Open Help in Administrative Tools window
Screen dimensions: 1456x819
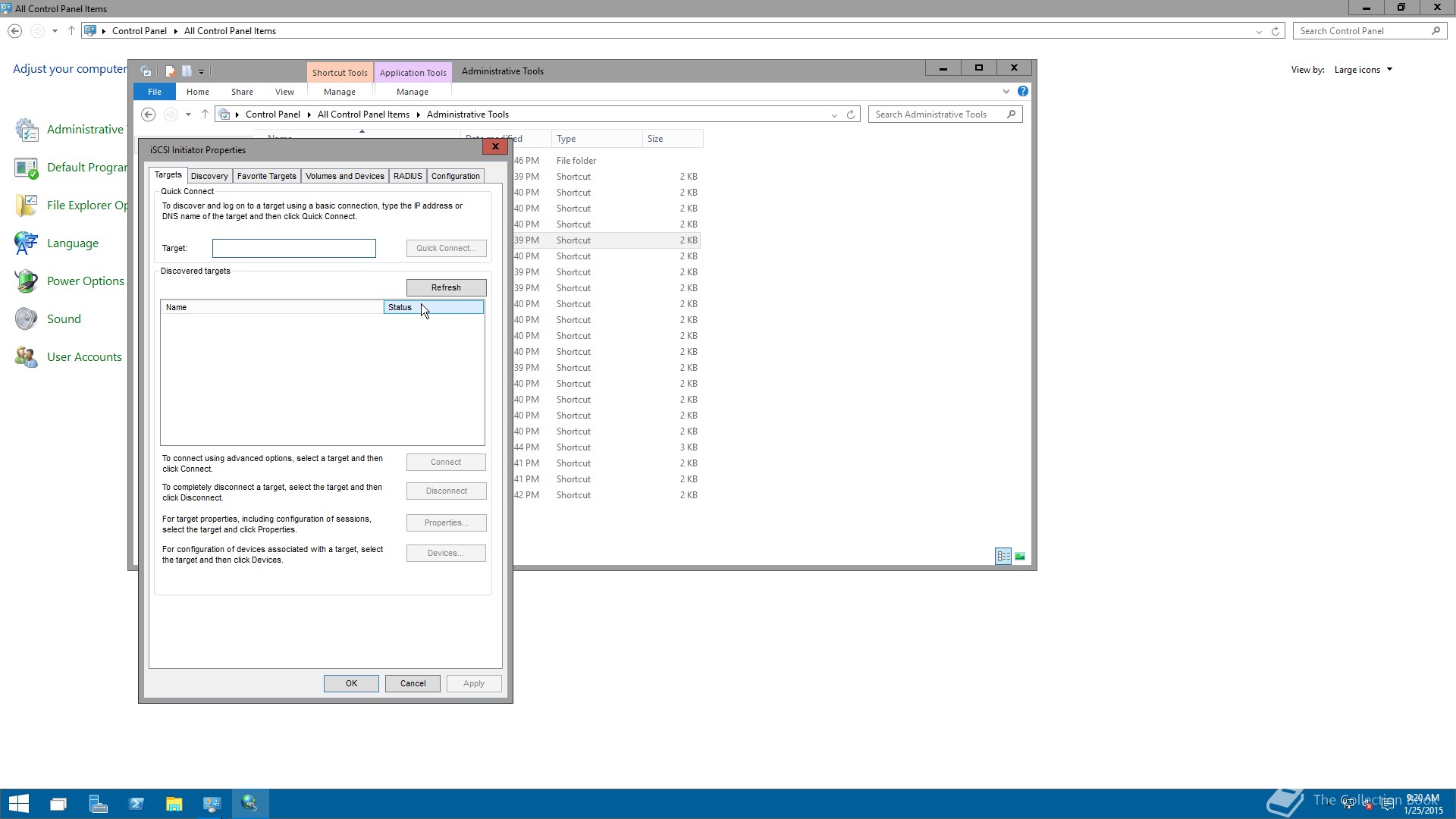pyautogui.click(x=1023, y=91)
